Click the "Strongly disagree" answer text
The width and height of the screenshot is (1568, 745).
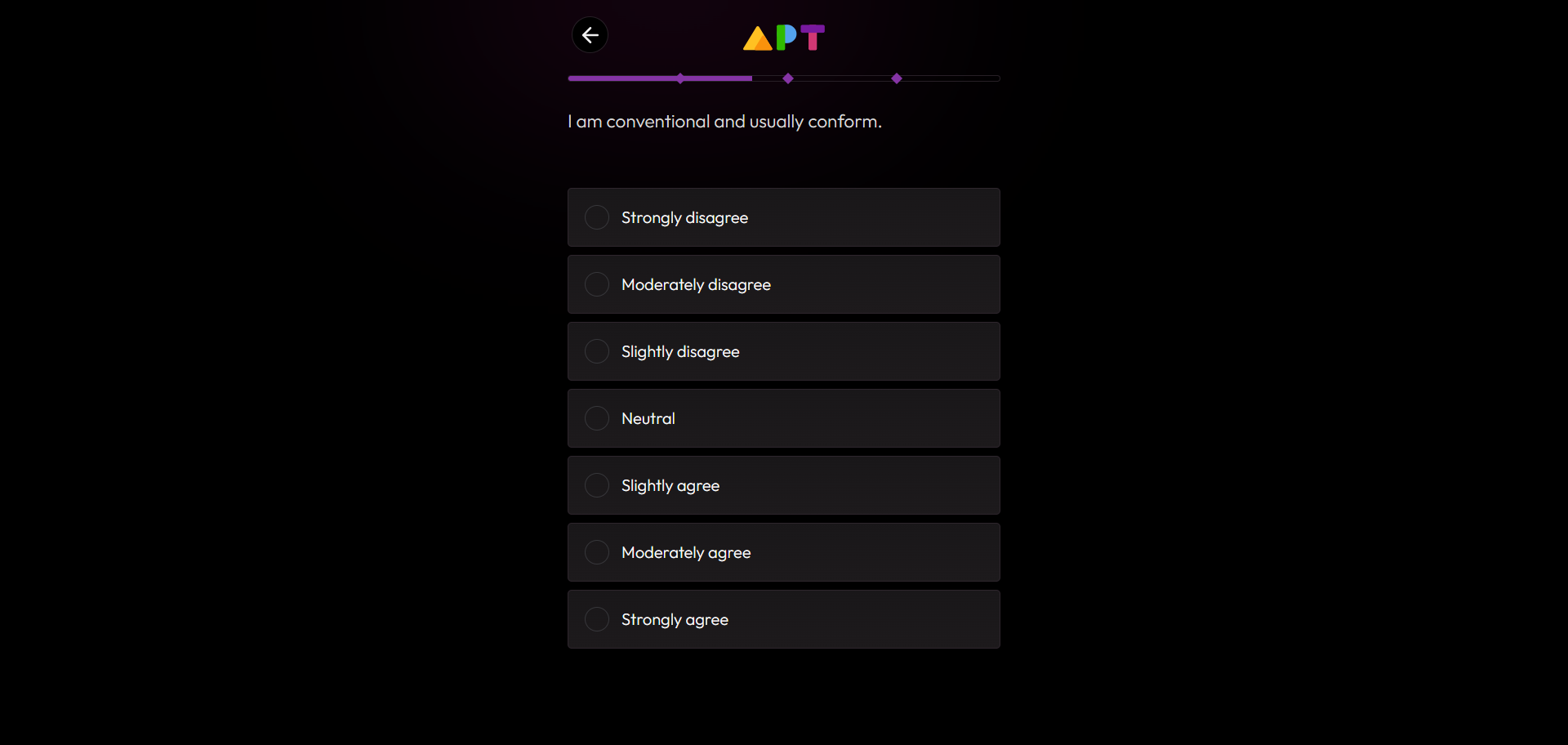click(684, 218)
